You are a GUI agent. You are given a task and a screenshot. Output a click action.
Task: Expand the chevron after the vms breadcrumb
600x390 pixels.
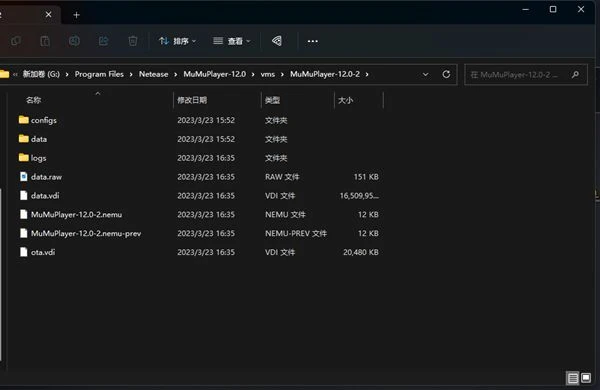tap(282, 74)
